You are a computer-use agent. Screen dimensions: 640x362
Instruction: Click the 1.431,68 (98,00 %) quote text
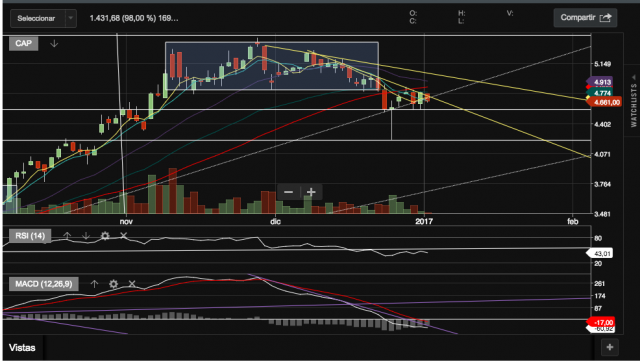[x=134, y=18]
